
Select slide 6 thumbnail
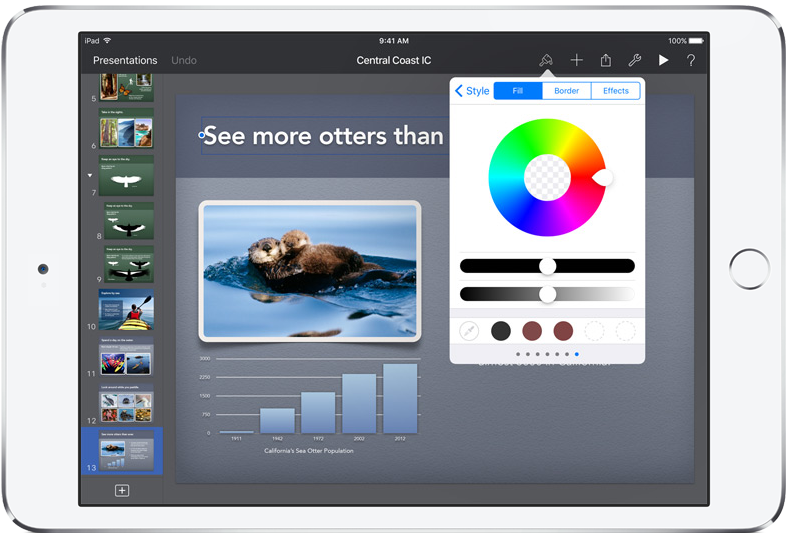pos(126,128)
